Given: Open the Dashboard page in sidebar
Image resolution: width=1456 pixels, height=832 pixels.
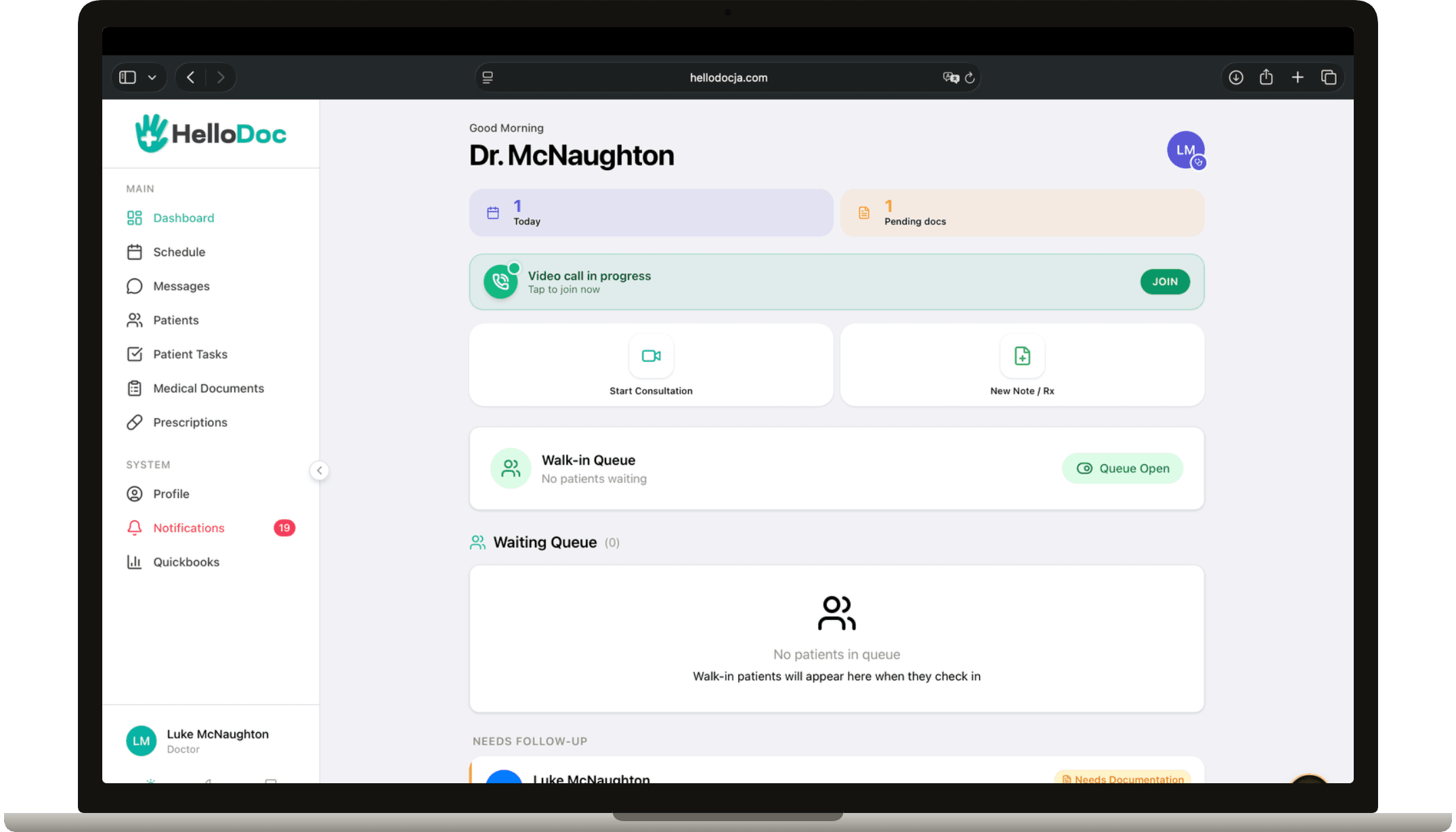Looking at the screenshot, I should 211,217.
